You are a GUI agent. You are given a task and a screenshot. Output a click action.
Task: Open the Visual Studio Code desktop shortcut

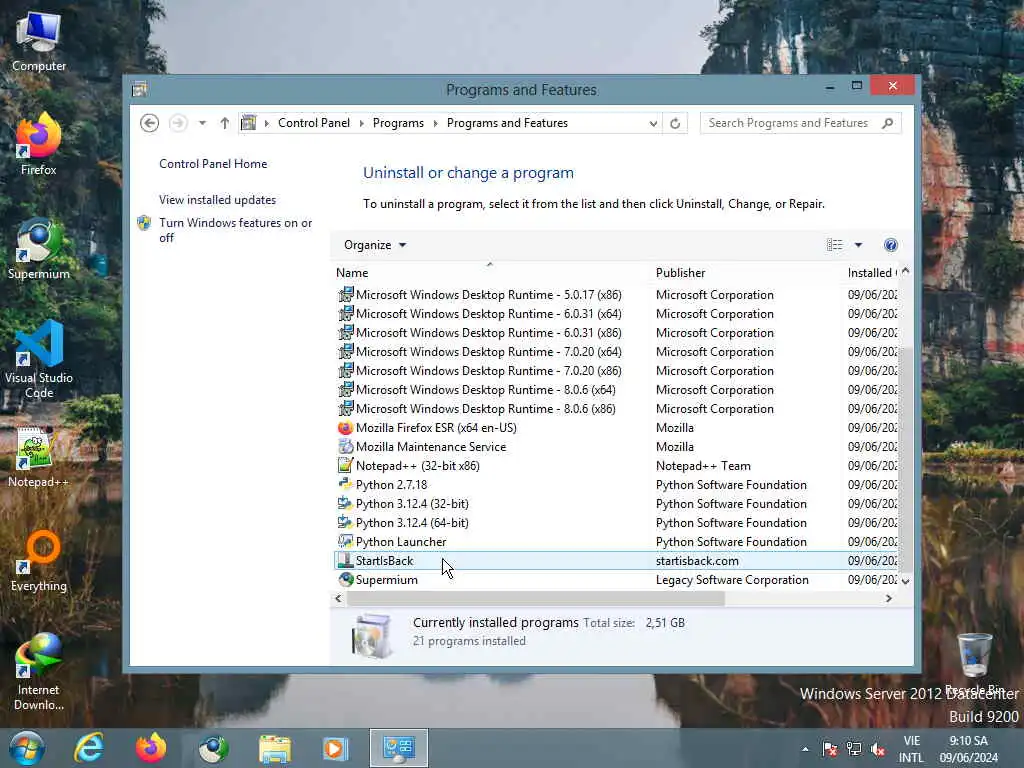39,360
